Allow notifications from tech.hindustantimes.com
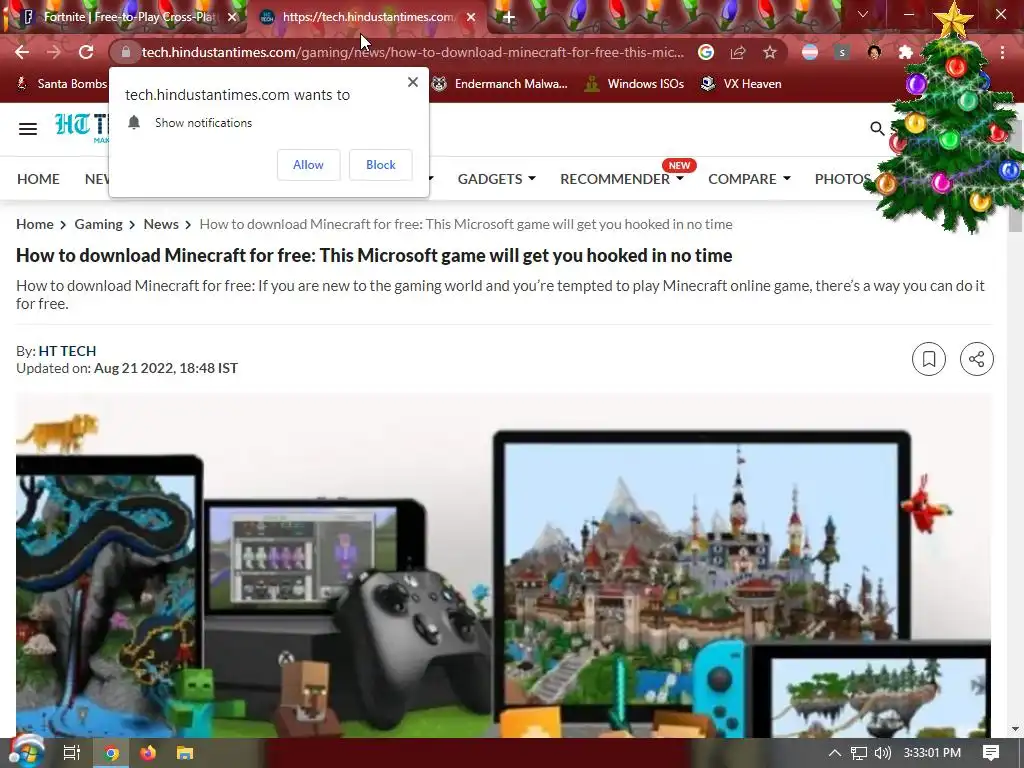 (x=308, y=165)
